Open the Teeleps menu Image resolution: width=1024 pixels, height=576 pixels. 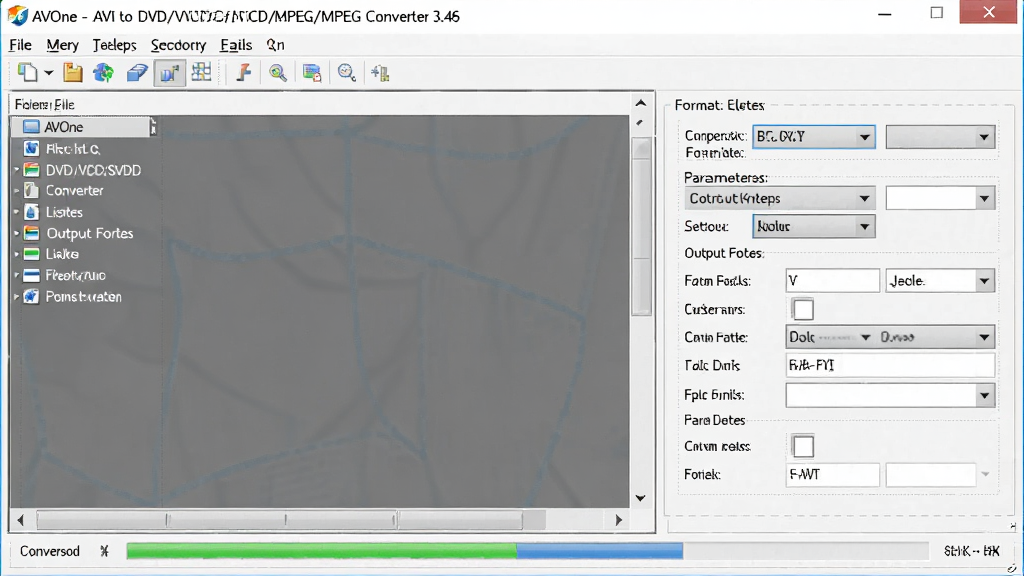(x=114, y=45)
